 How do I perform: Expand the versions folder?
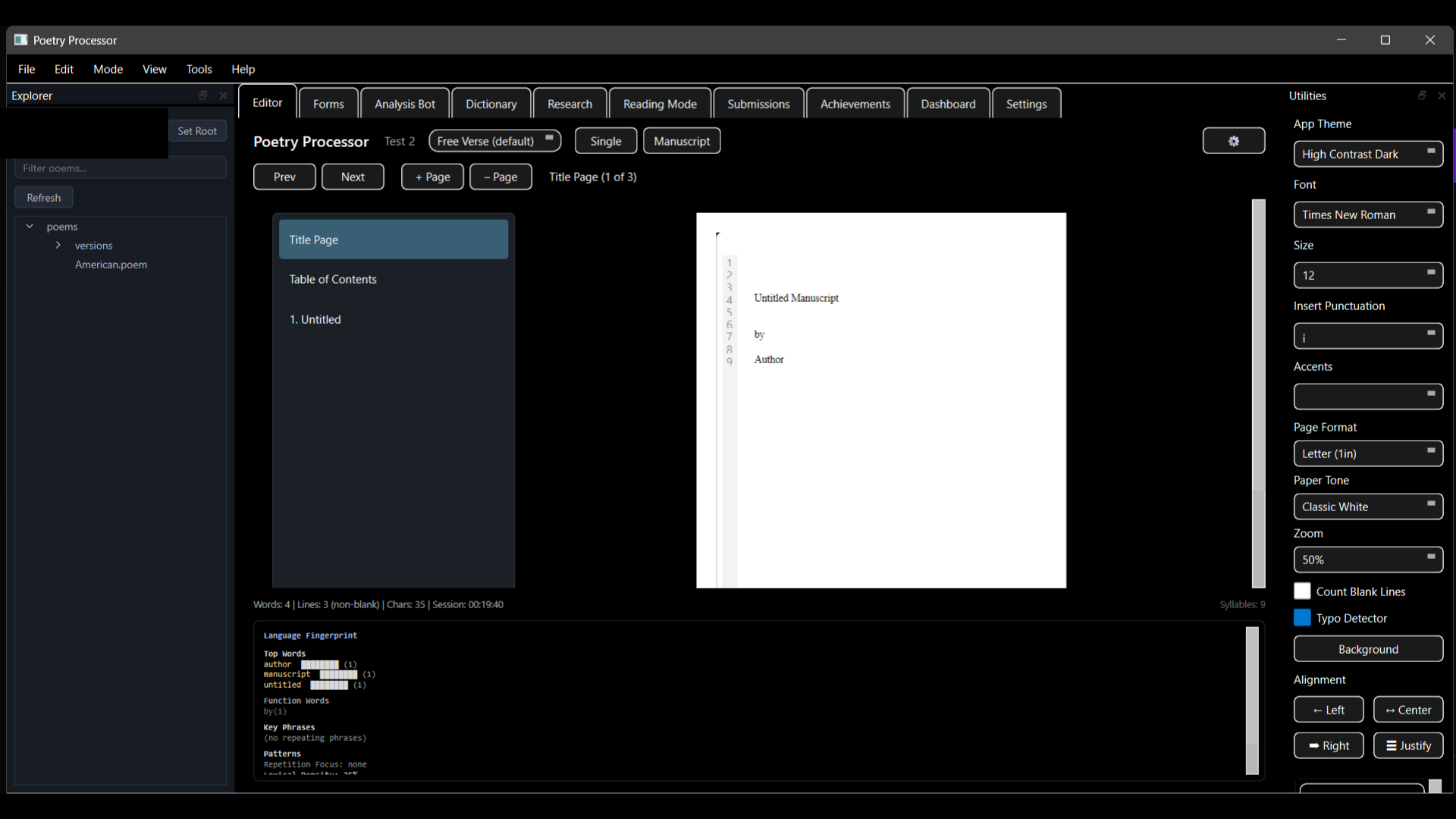tap(58, 245)
